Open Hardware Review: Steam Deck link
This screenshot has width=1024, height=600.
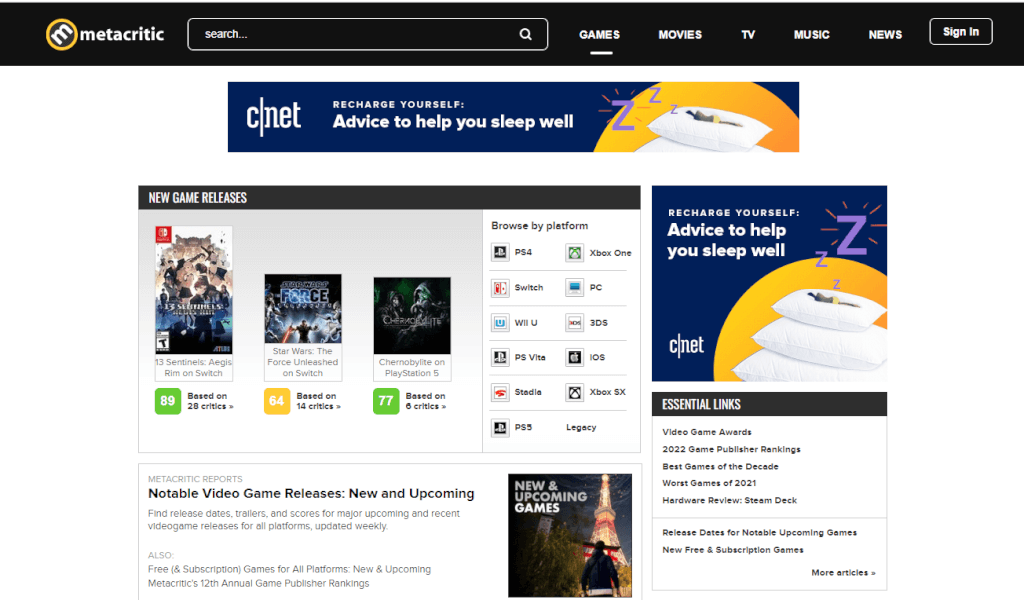729,501
